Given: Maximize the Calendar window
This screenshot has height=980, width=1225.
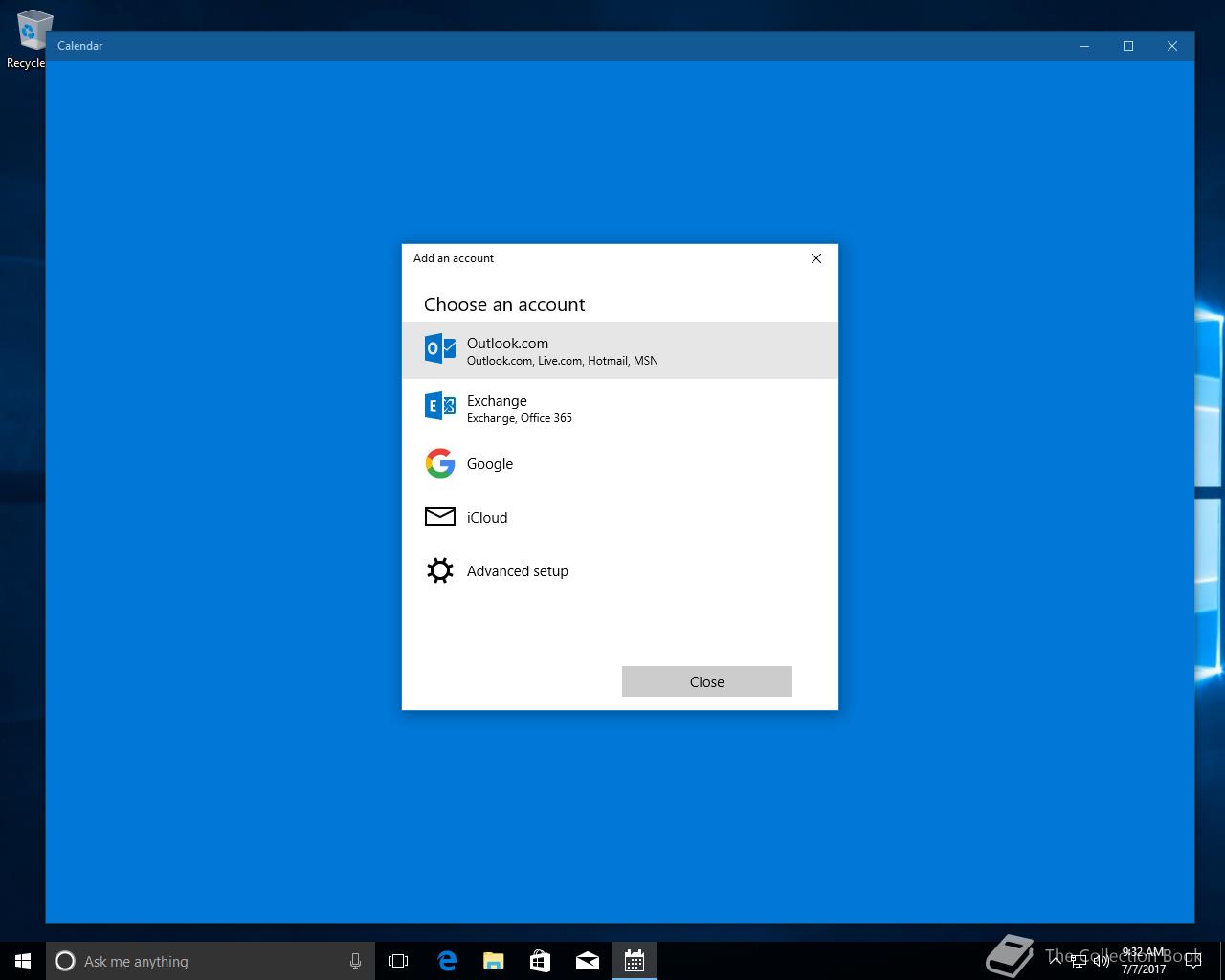Looking at the screenshot, I should pos(1128,46).
